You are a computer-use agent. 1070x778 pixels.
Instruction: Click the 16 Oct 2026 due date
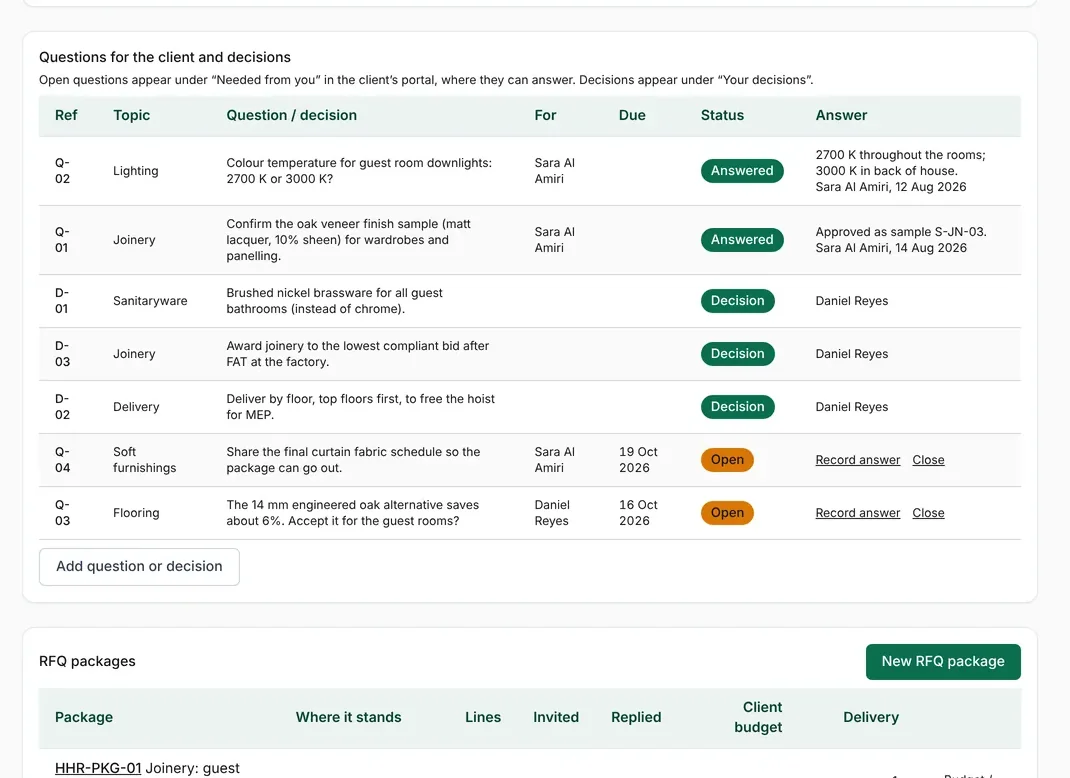pyautogui.click(x=638, y=513)
